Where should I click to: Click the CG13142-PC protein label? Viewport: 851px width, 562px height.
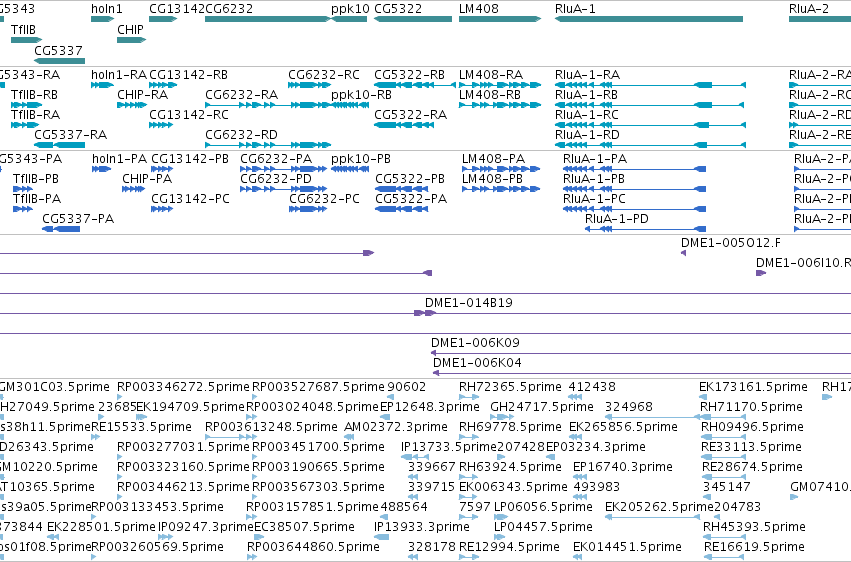[190, 199]
